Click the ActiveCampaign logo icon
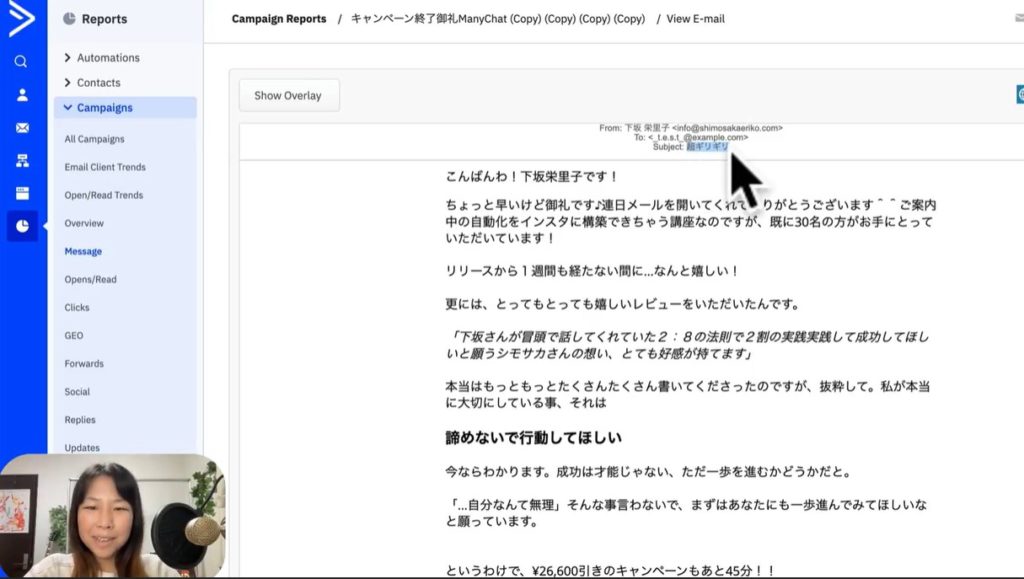Screen dimensions: 1024x579 pyautogui.click(x=21, y=20)
